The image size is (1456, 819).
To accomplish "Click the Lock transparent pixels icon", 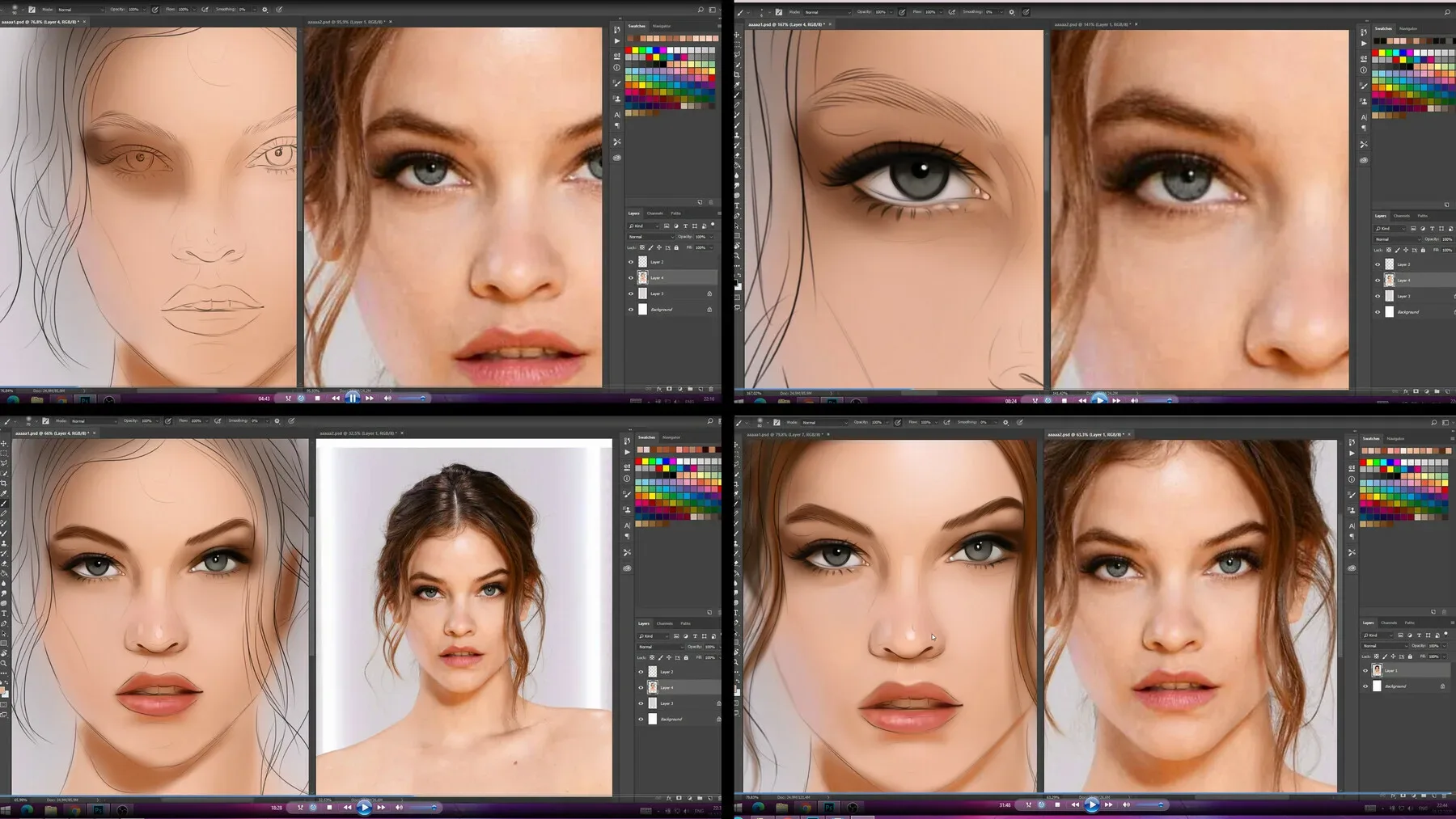I will pos(642,247).
